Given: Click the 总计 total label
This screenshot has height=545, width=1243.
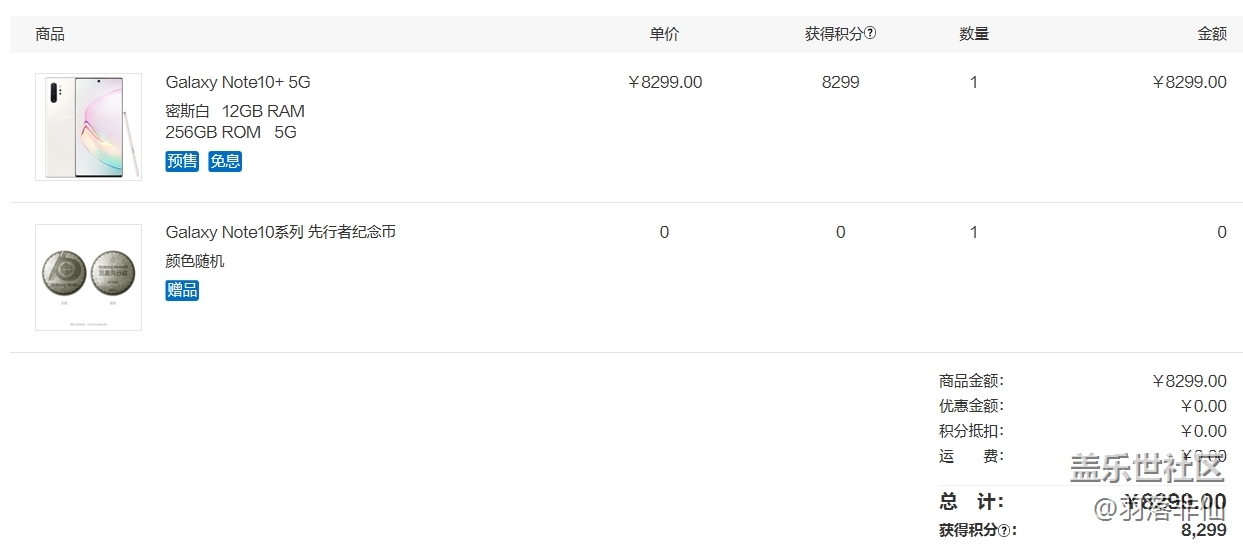Looking at the screenshot, I should coord(971,502).
